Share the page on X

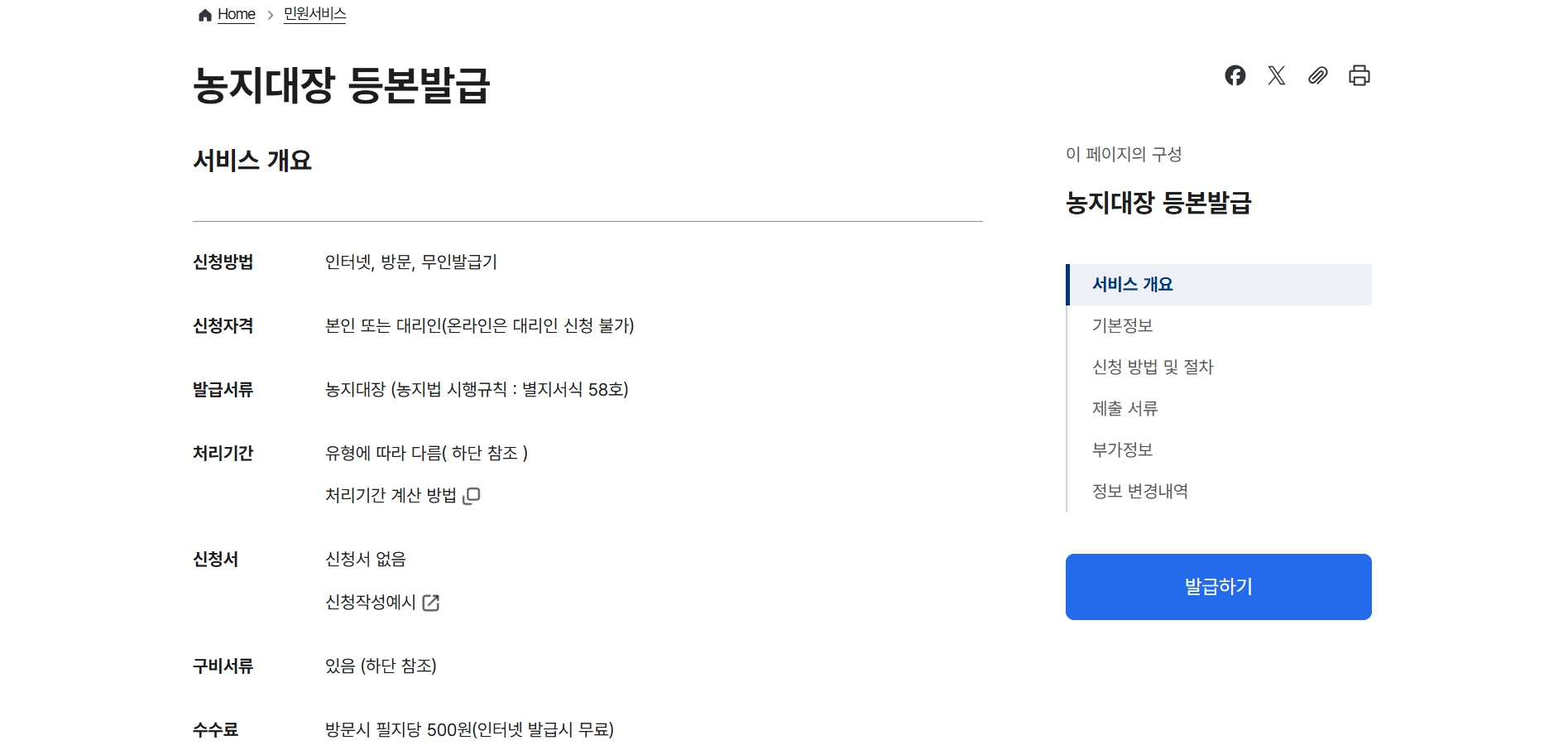click(x=1277, y=75)
